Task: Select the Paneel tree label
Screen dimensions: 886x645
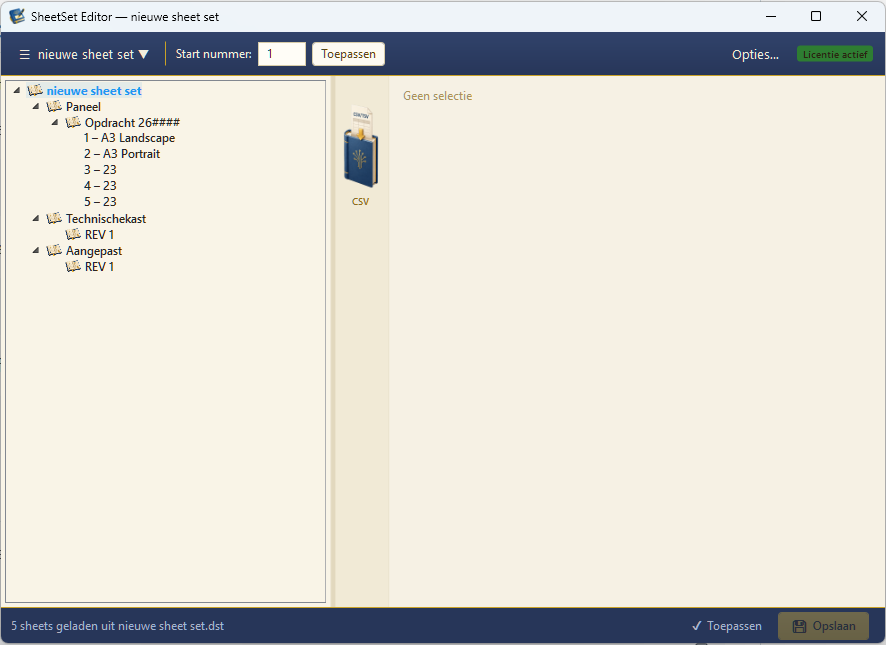Action: tap(83, 107)
